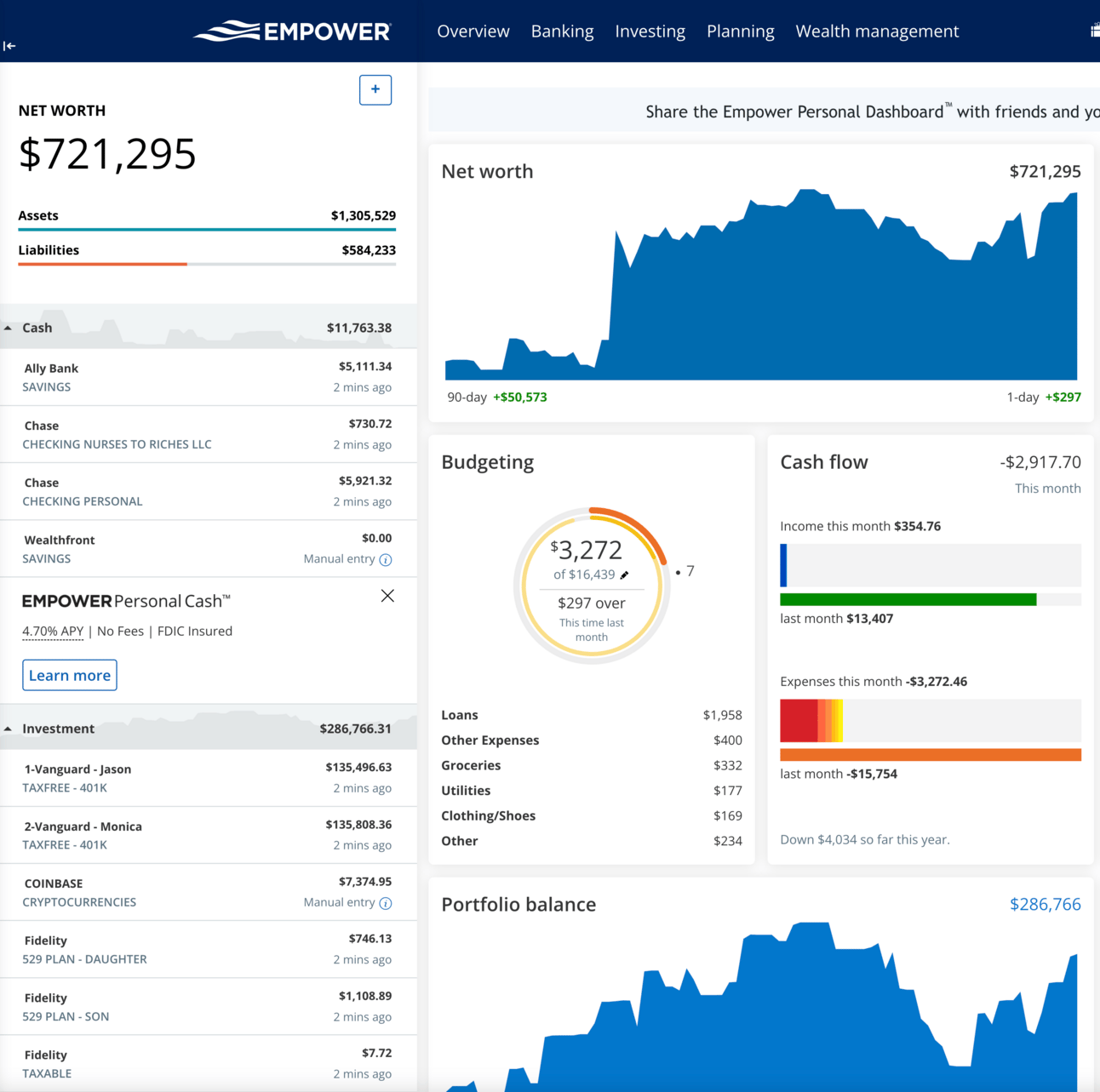Click the blue income this month bar
Image resolution: width=1100 pixels, height=1092 pixels.
tap(783, 565)
